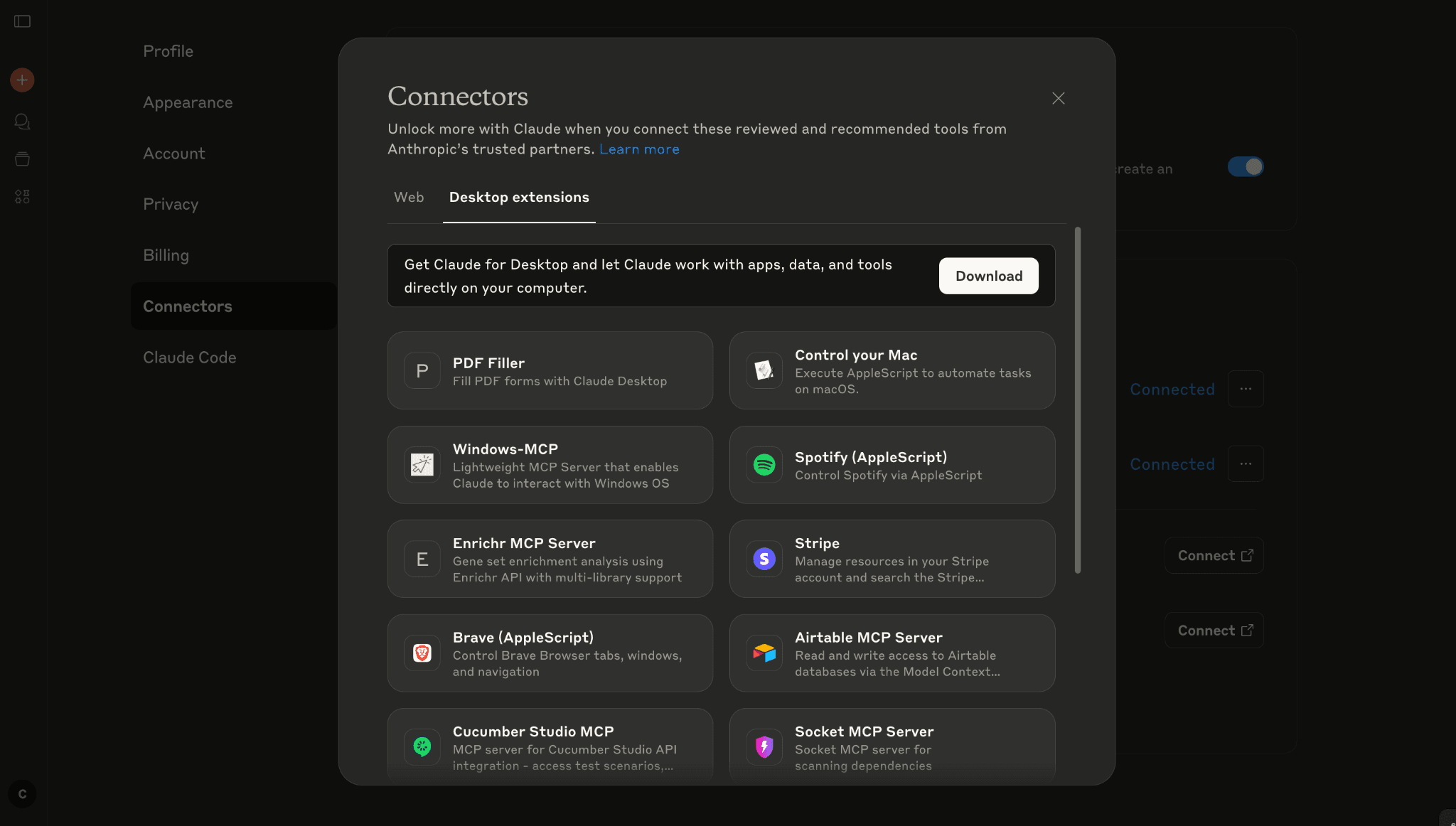The height and width of the screenshot is (826, 1456).
Task: Click the Stripe logo icon
Action: (x=764, y=559)
